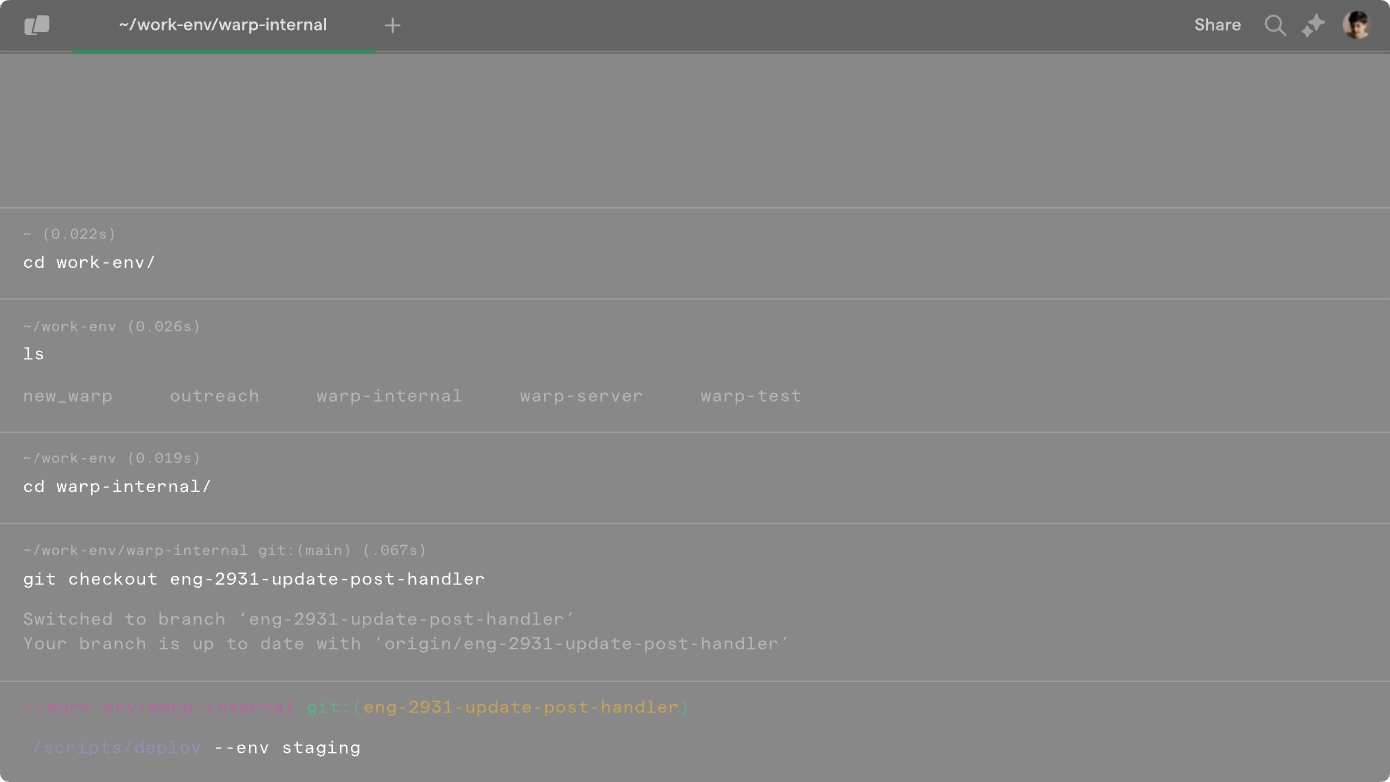The image size is (1390, 782).
Task: Select the 'ls' command block
Action: [x=695, y=365]
